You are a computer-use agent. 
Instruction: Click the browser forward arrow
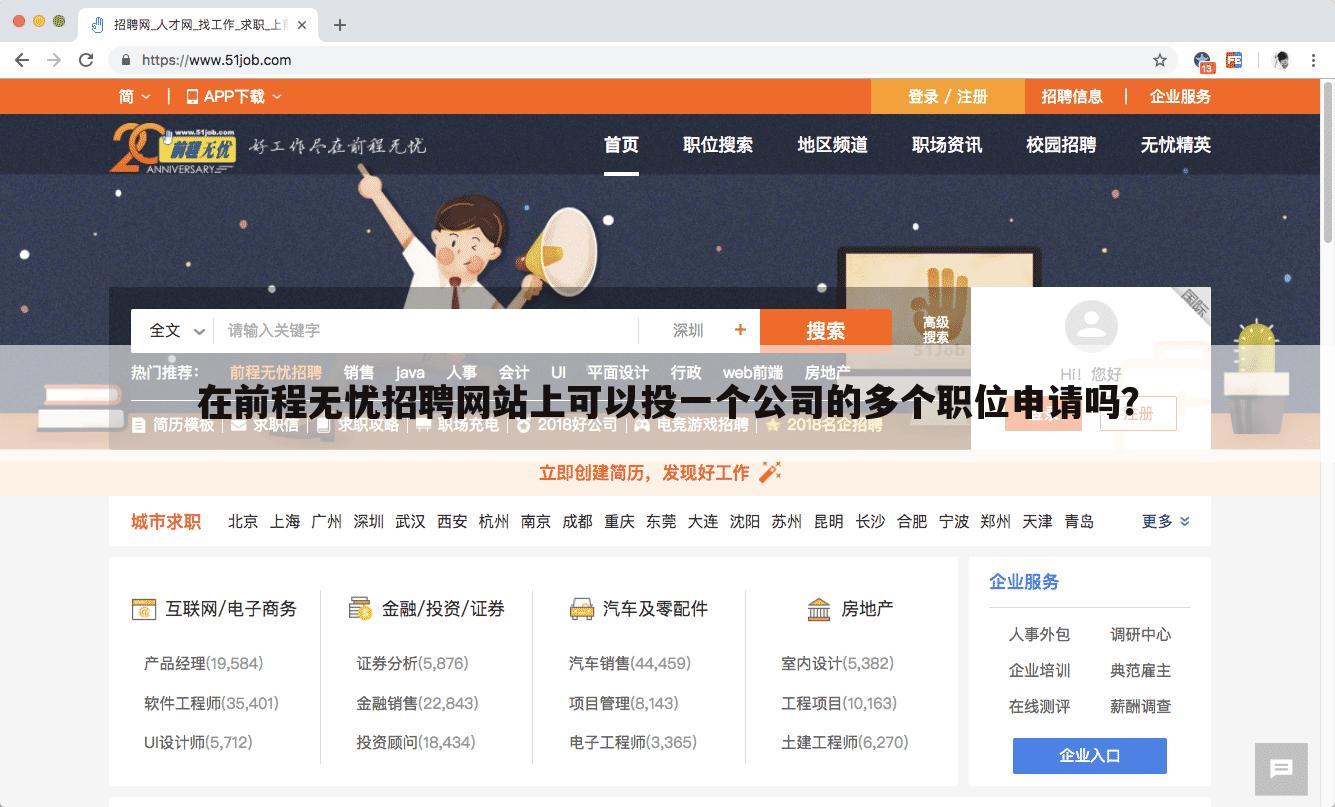pos(54,60)
